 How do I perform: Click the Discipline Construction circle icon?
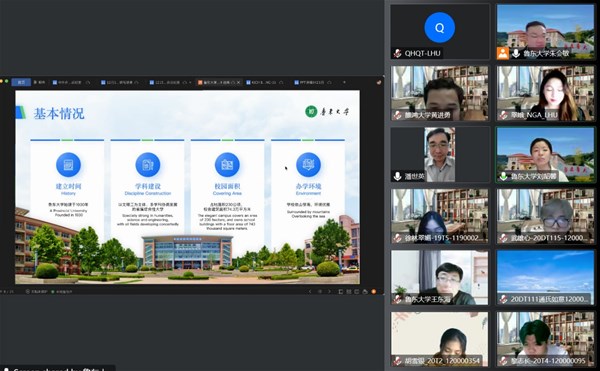[x=148, y=164]
